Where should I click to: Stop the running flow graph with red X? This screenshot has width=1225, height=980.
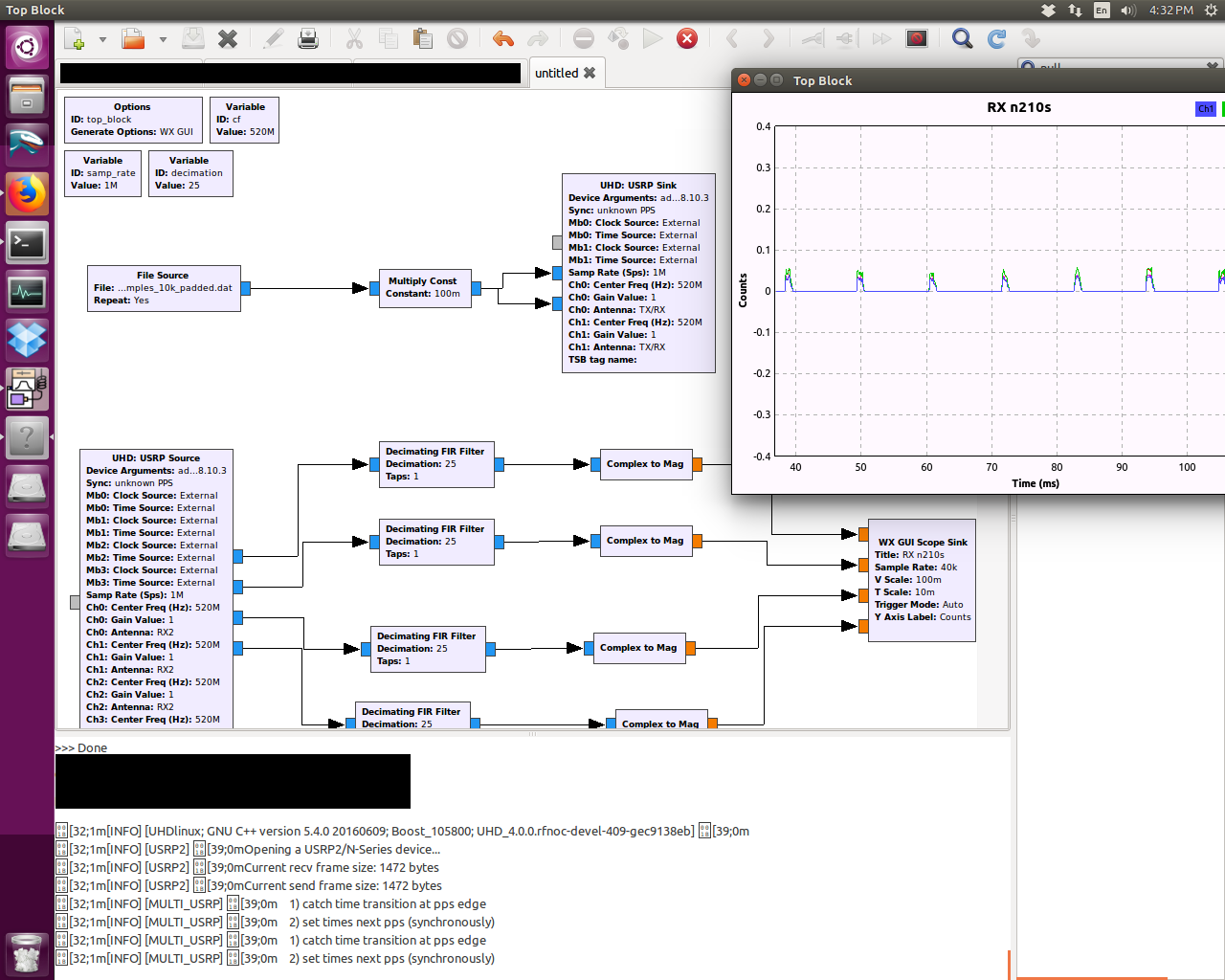pos(687,39)
